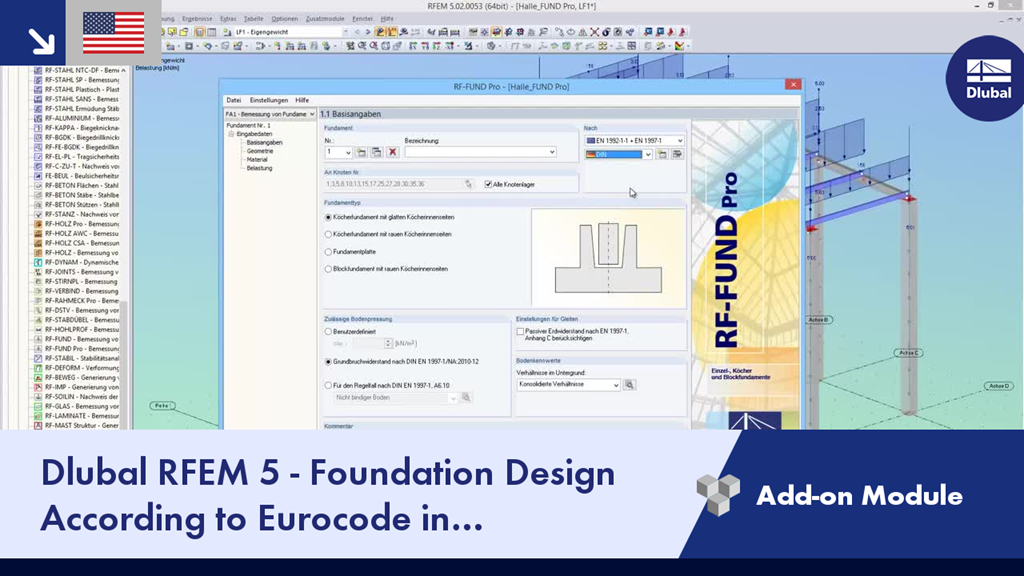Click the RF-HOLZ Pro module icon

pyautogui.click(x=38, y=224)
